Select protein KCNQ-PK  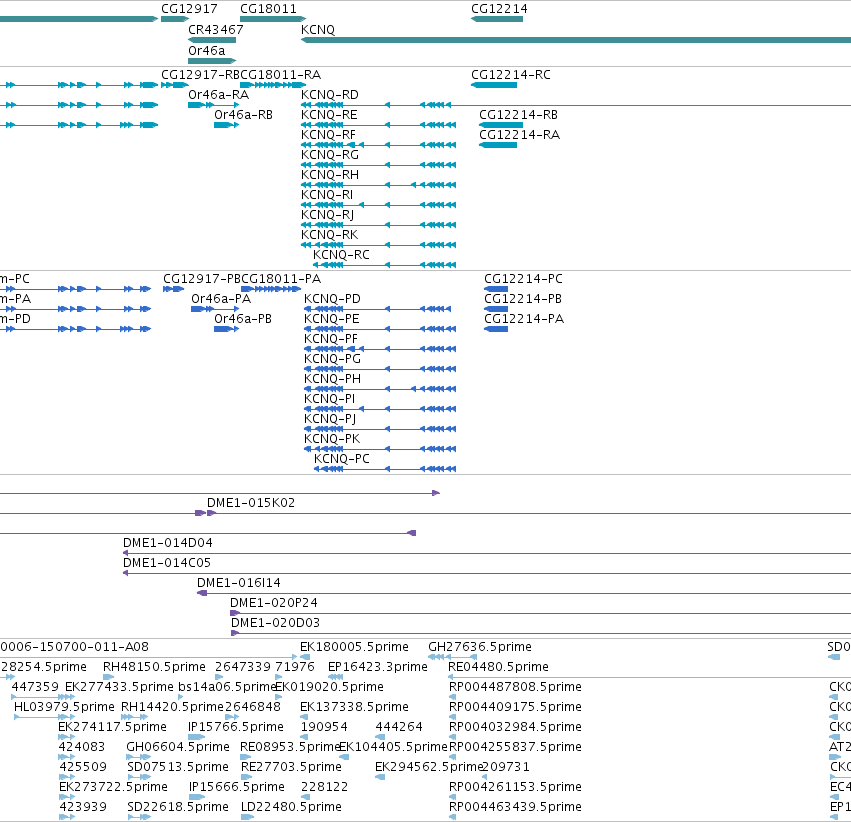click(x=380, y=449)
